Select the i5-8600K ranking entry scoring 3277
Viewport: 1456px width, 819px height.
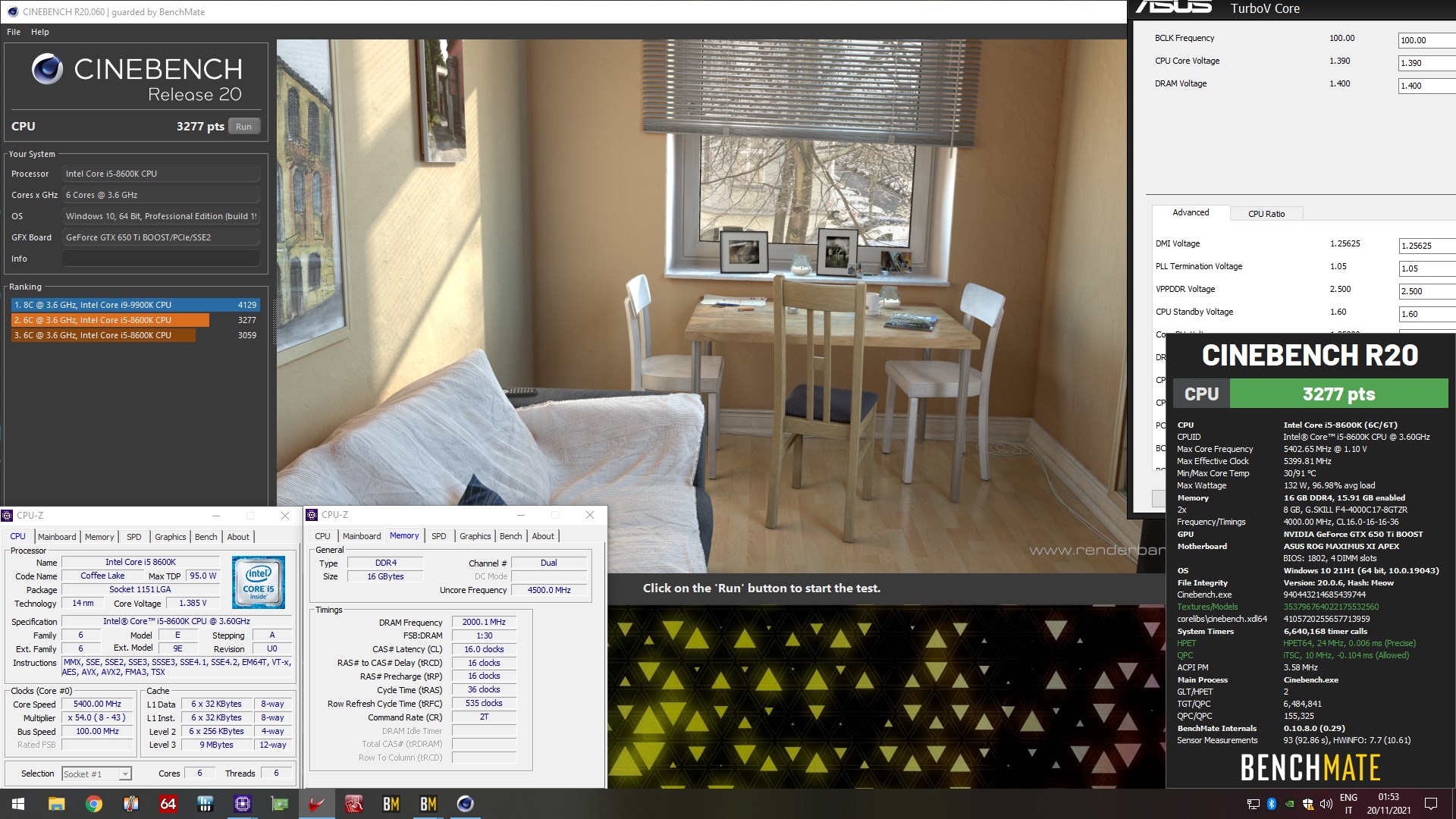tap(135, 320)
